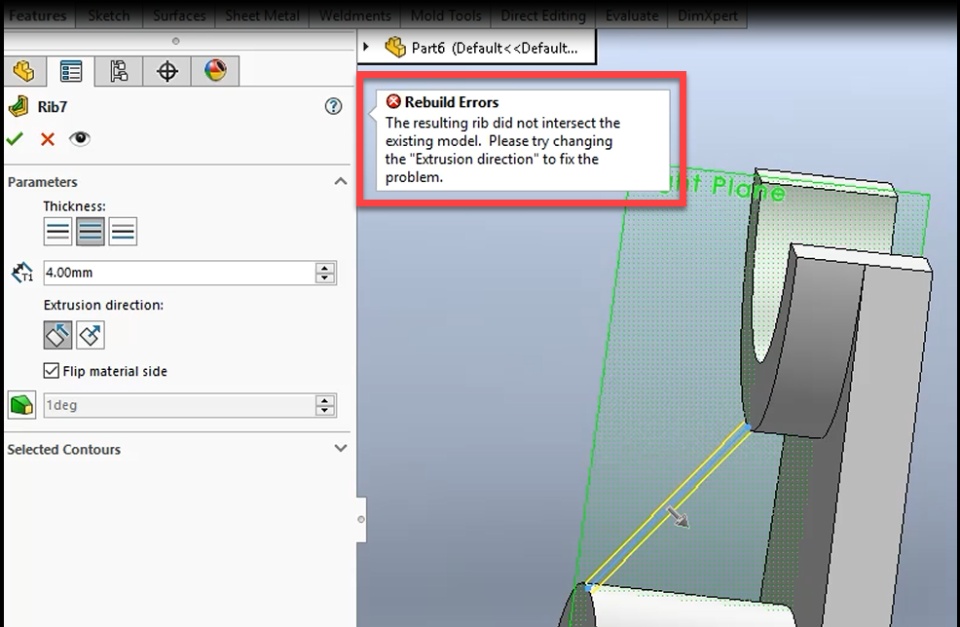The image size is (960, 627).
Task: Open Rib7 help question mark
Action: coord(333,107)
